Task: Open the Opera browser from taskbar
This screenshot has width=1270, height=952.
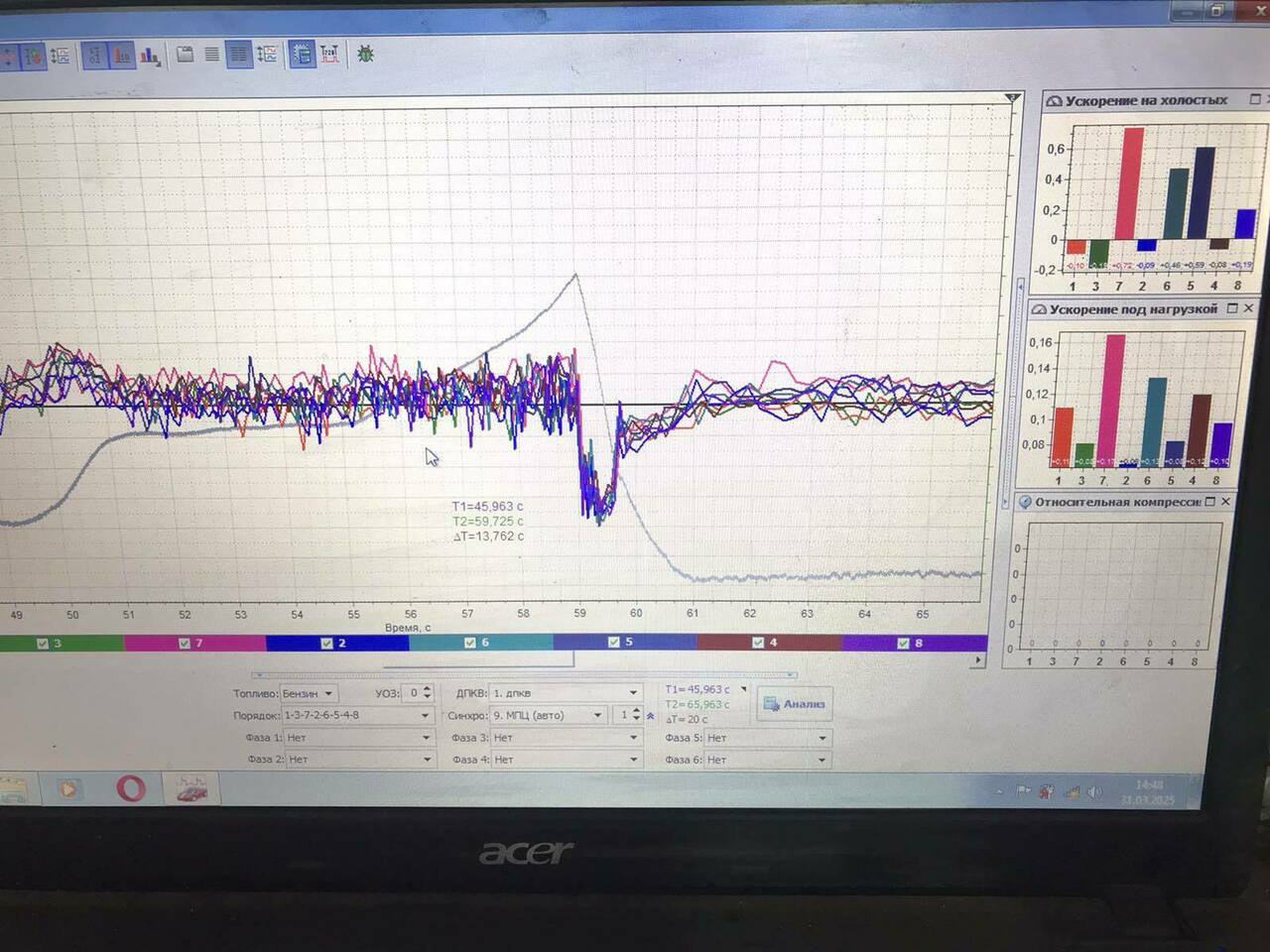Action: click(x=131, y=788)
